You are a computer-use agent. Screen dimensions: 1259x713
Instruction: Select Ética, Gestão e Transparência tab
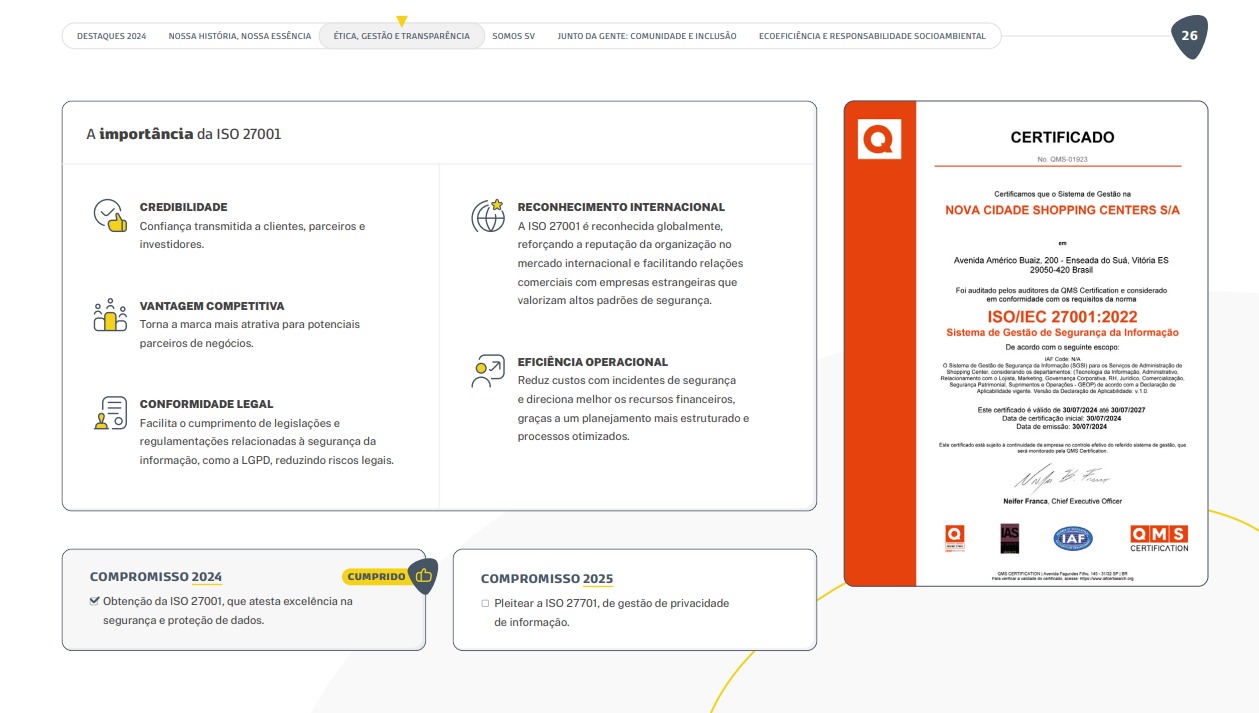point(401,36)
